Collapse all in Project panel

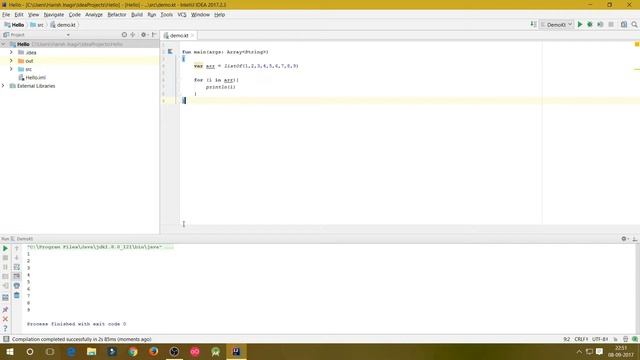(x=133, y=35)
